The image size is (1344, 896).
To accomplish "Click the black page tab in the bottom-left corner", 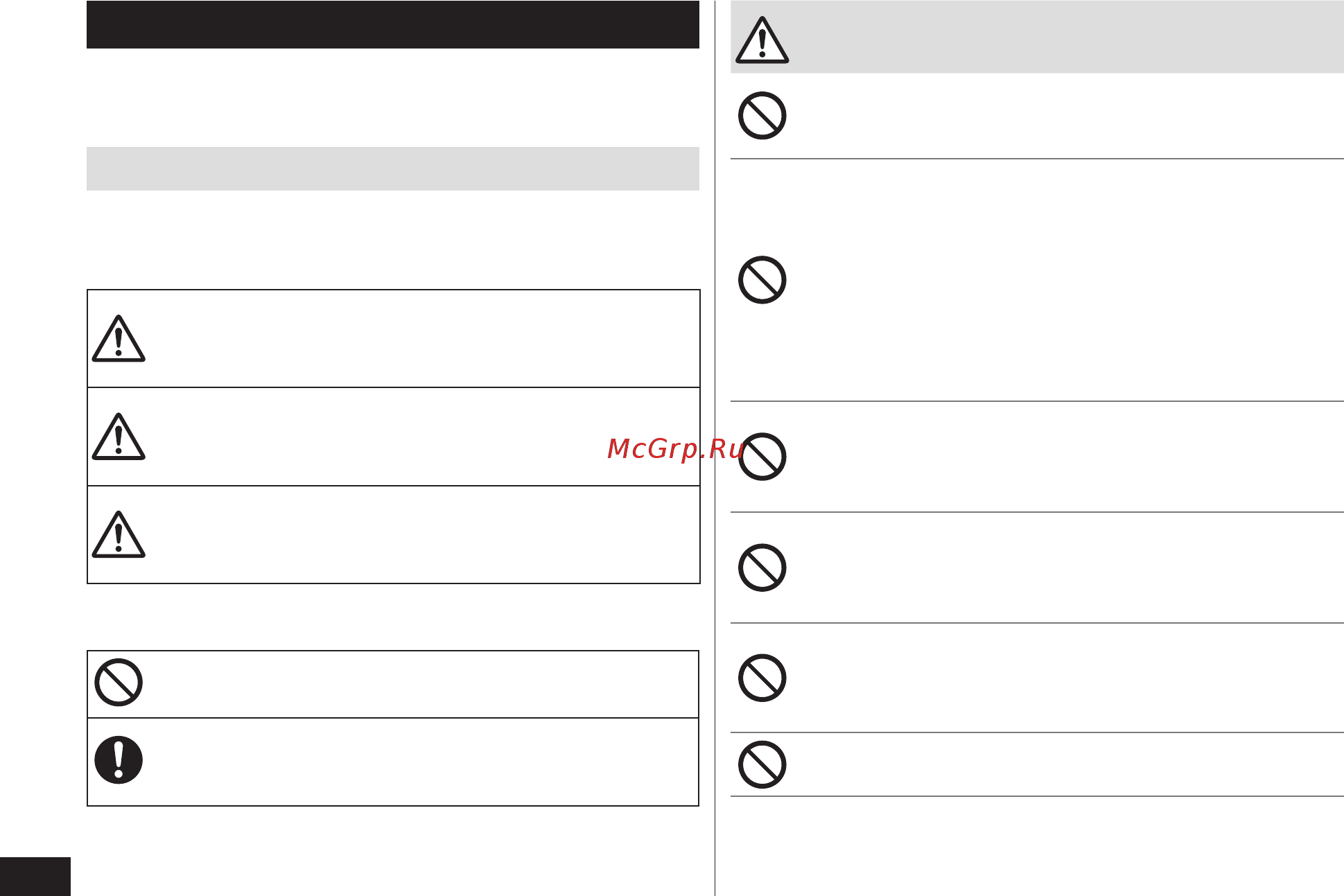I will coord(35,877).
